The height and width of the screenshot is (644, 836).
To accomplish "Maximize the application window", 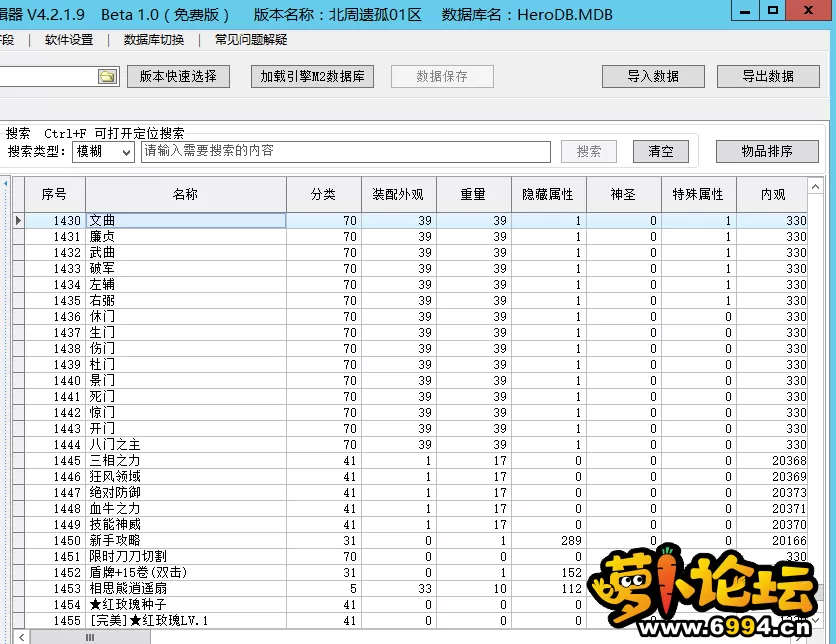I will 773,11.
